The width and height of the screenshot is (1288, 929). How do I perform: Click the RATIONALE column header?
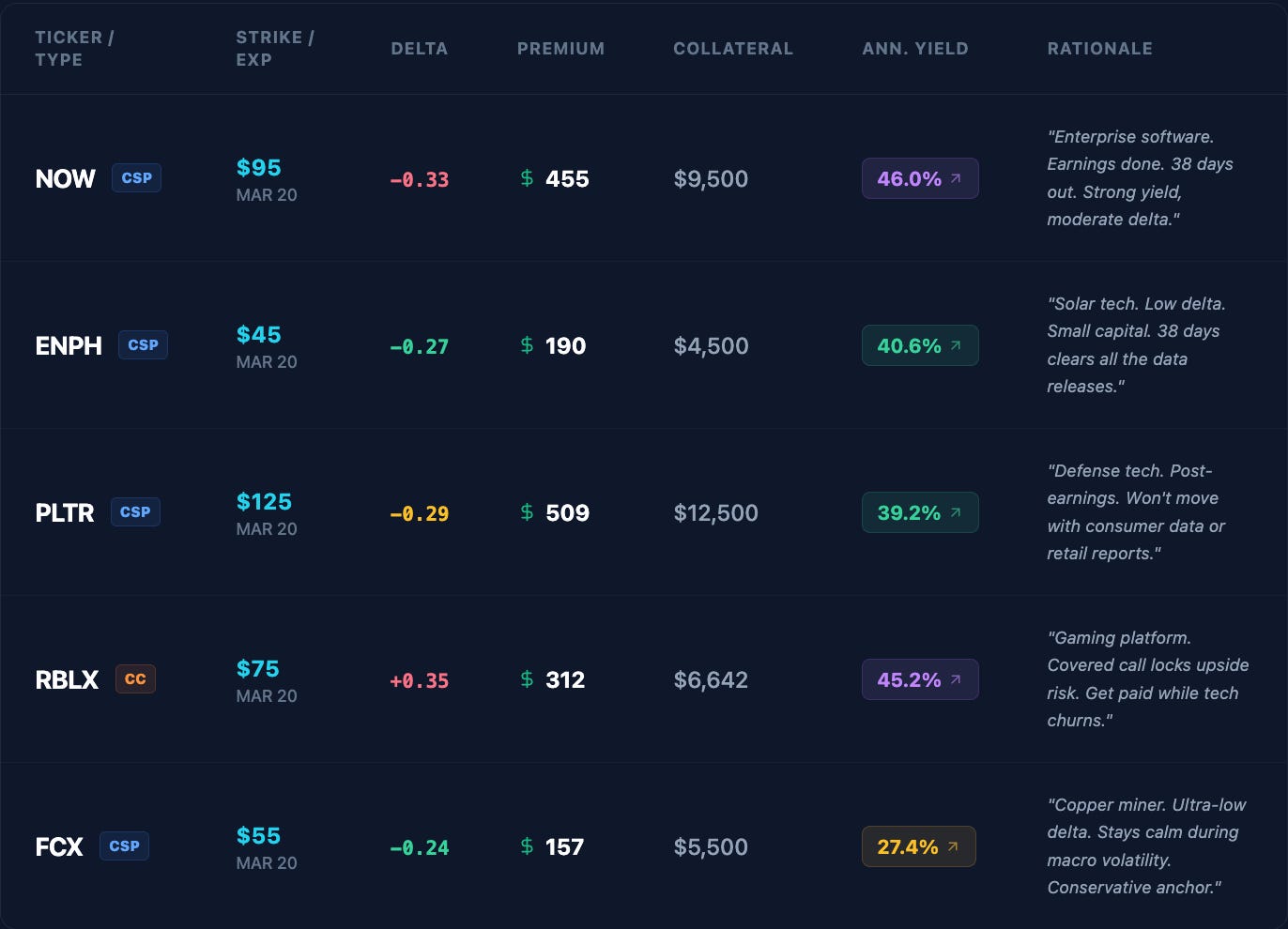[x=1100, y=49]
